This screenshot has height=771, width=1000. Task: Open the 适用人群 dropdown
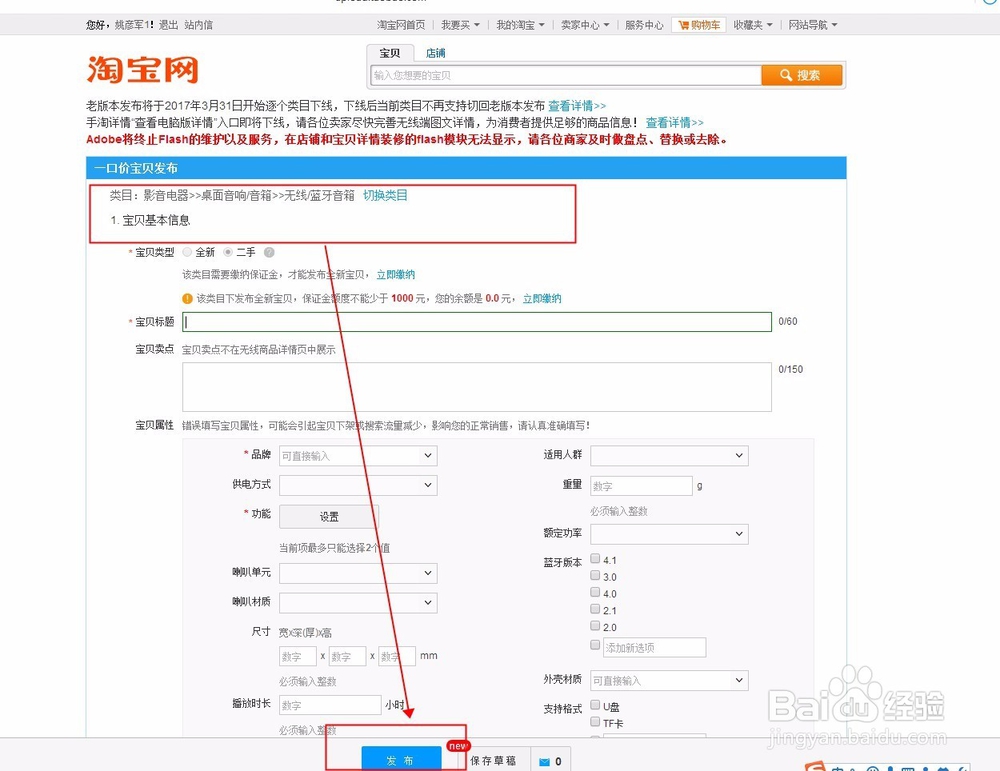pos(670,456)
